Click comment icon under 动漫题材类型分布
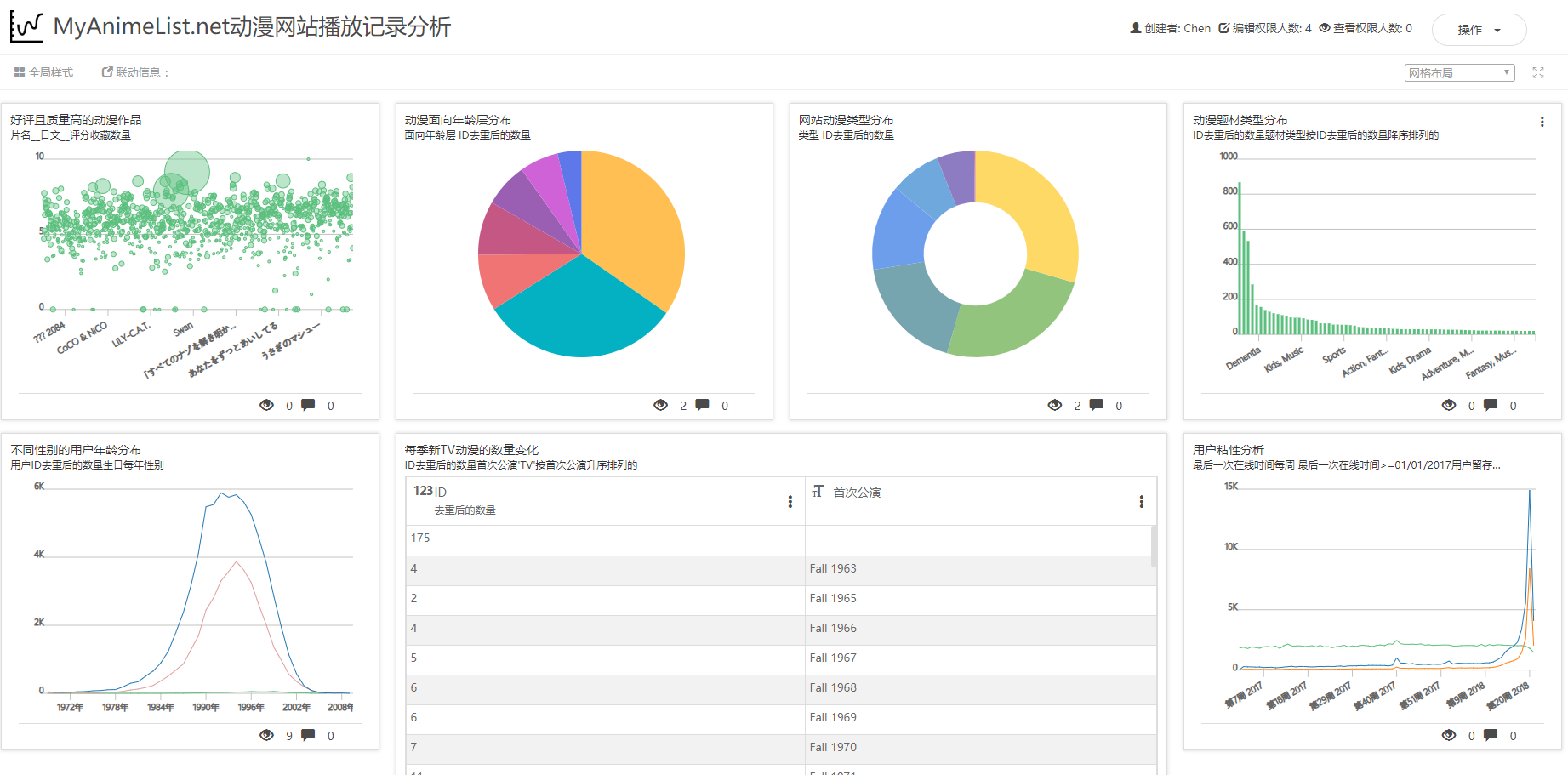The height and width of the screenshot is (775, 1568). [1490, 405]
